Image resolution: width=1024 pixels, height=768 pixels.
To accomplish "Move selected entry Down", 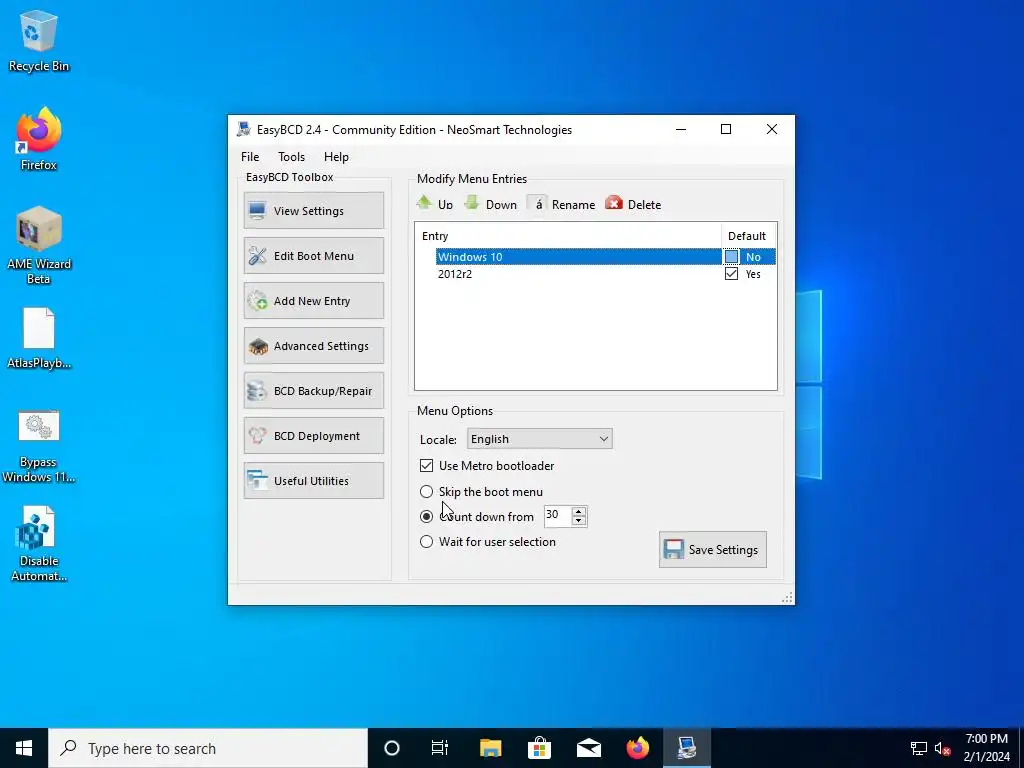I will 490,204.
